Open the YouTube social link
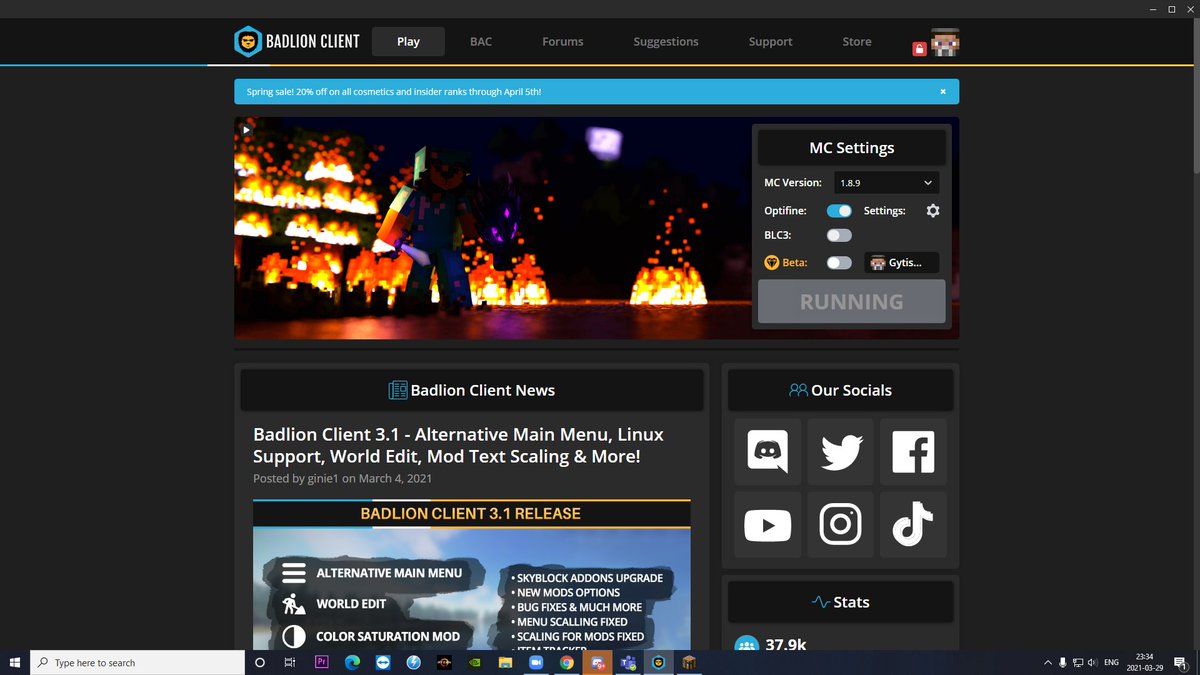The height and width of the screenshot is (675, 1200). click(767, 525)
